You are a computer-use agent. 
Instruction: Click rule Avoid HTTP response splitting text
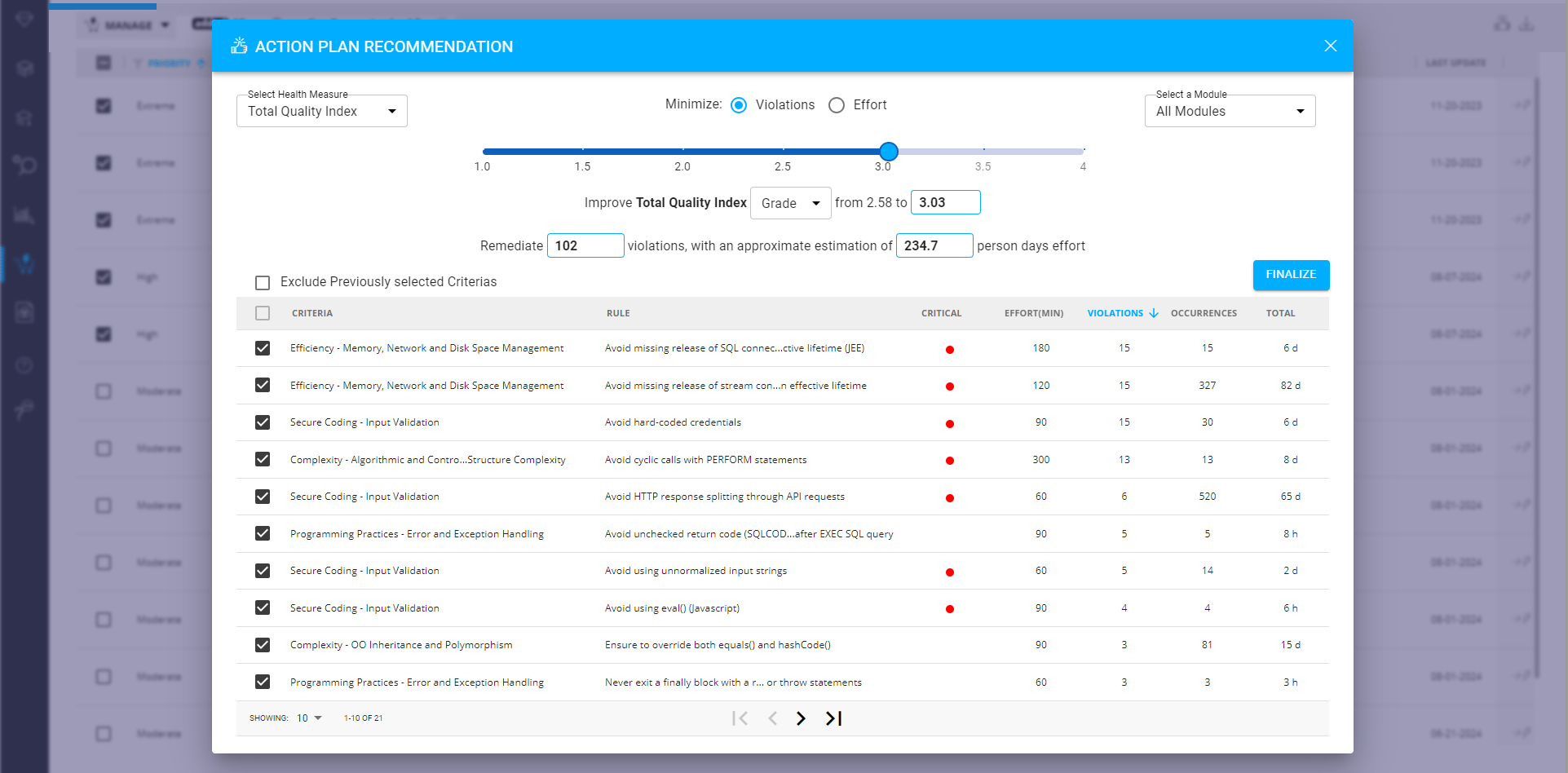pos(725,497)
